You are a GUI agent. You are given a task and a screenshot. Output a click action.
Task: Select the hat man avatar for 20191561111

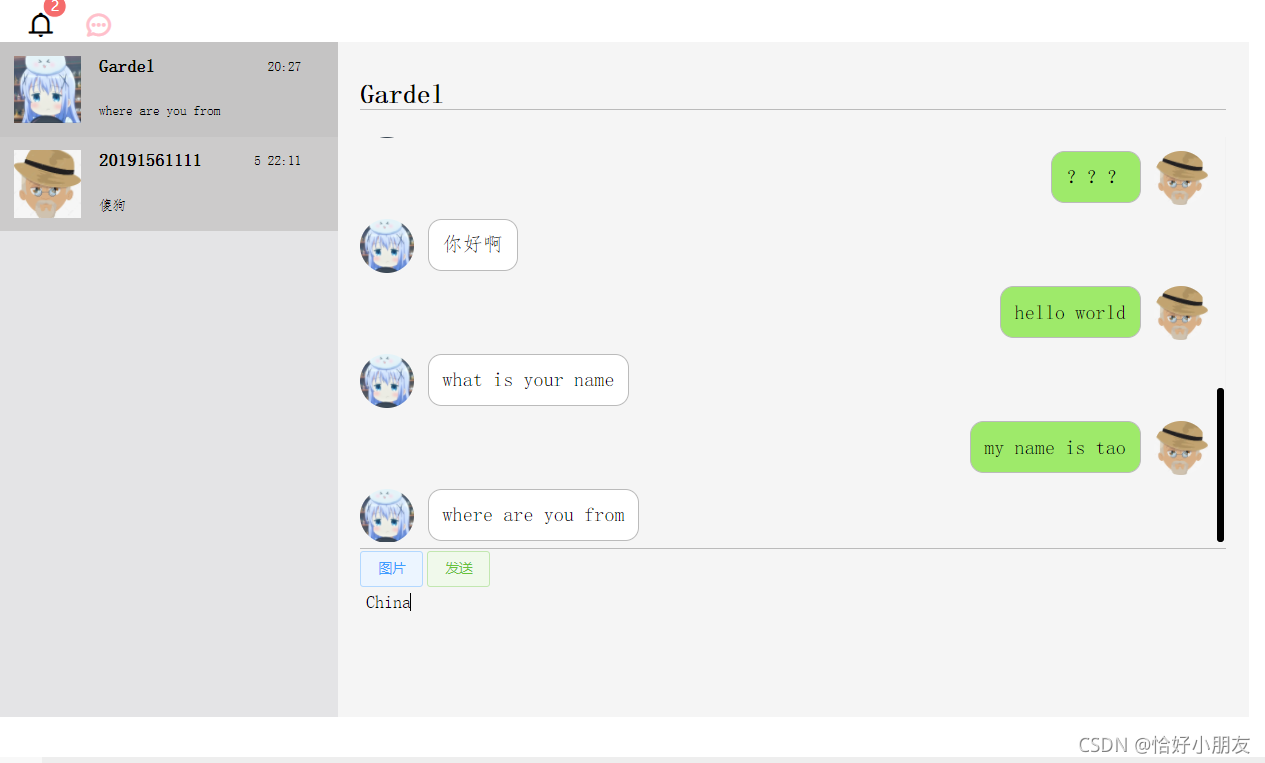[x=47, y=184]
